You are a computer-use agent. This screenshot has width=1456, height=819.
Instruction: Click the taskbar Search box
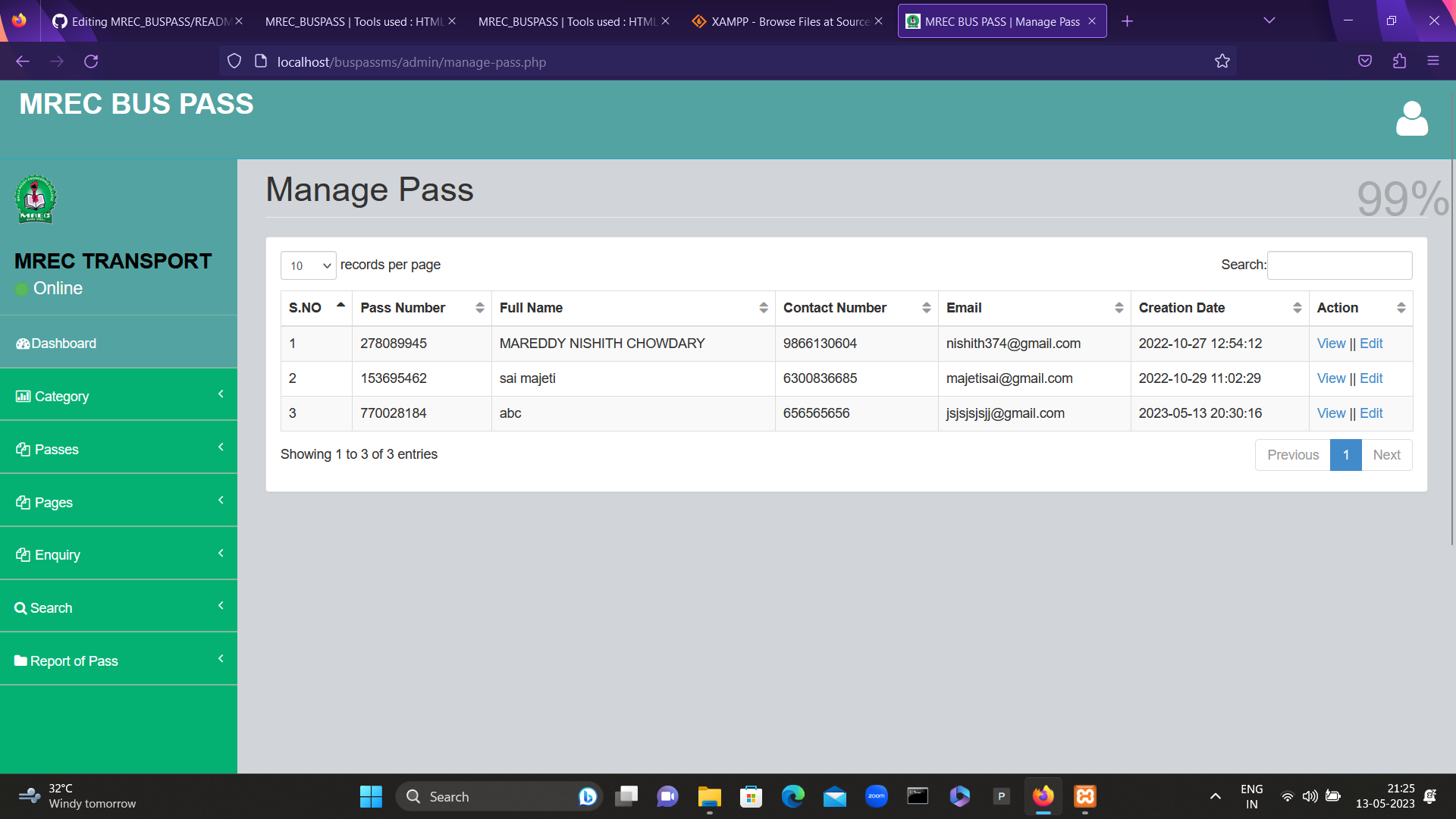click(499, 796)
